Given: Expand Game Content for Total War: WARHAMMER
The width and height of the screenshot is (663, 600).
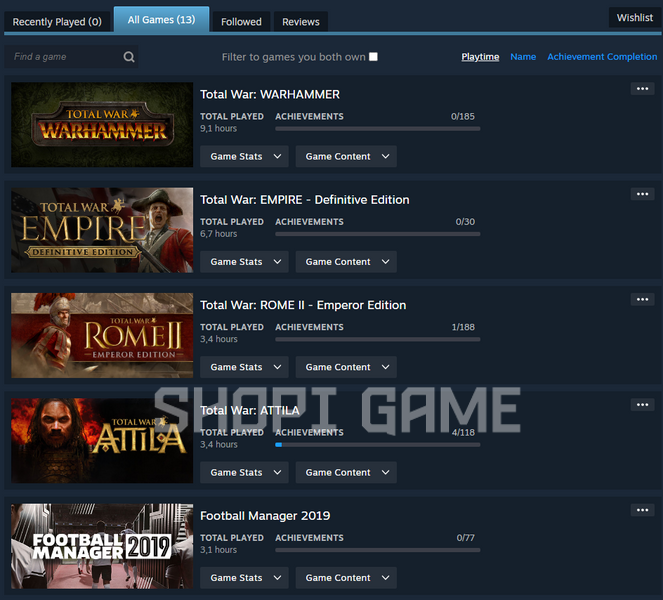Looking at the screenshot, I should 346,156.
